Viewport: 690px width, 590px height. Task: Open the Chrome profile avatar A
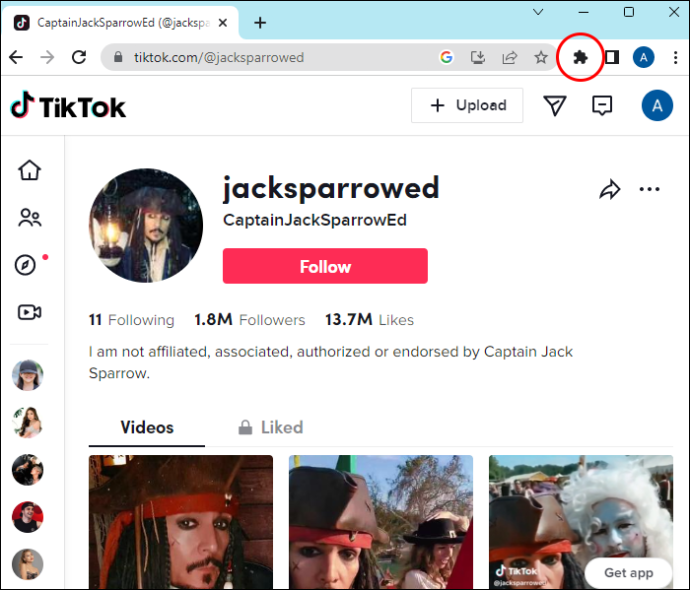tap(643, 57)
